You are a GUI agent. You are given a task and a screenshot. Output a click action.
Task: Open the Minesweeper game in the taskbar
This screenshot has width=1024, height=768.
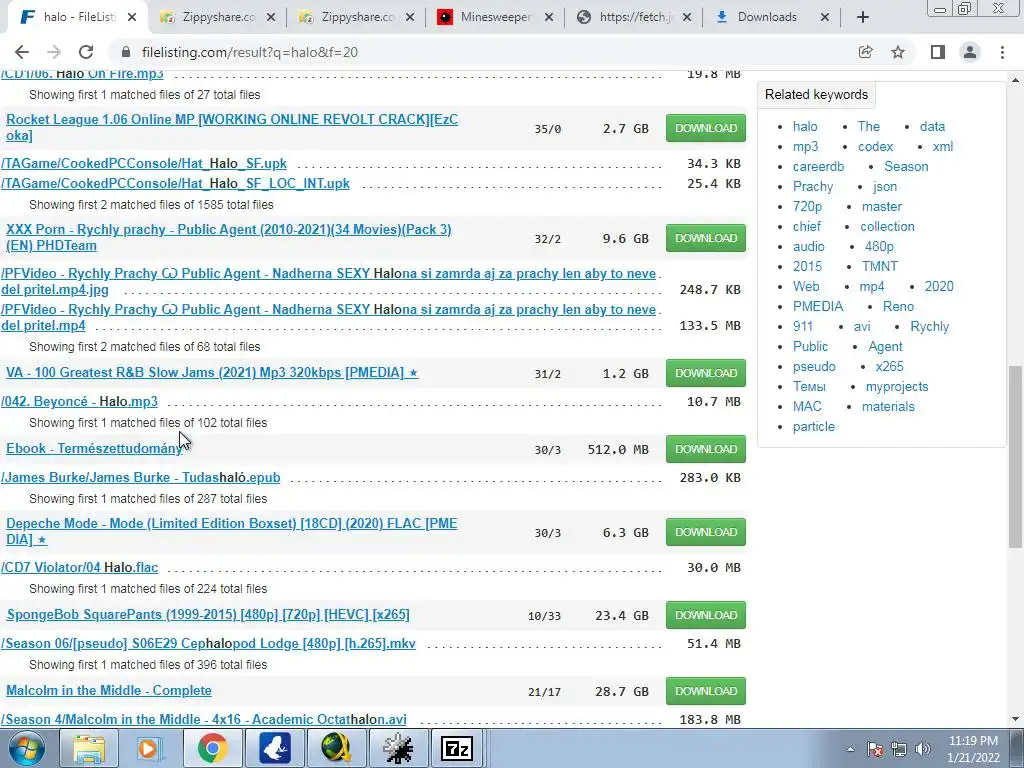tap(397, 748)
